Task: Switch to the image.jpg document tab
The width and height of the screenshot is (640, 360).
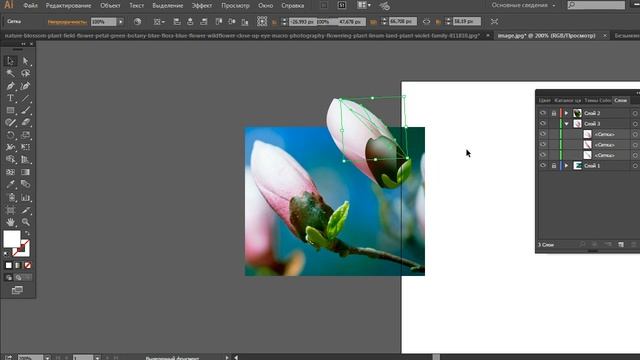Action: pos(547,36)
